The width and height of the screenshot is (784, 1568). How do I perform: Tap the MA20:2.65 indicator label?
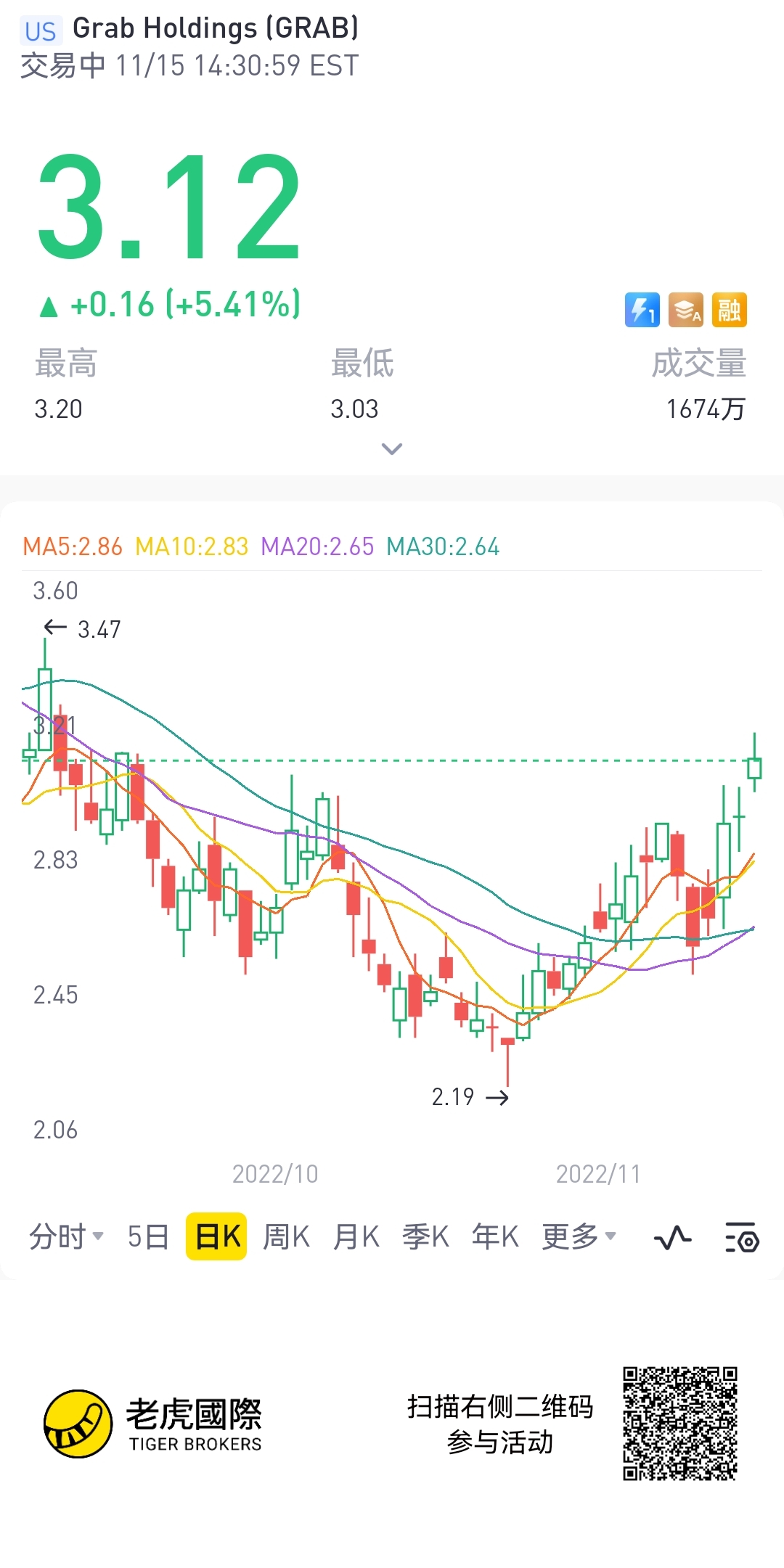[x=317, y=546]
